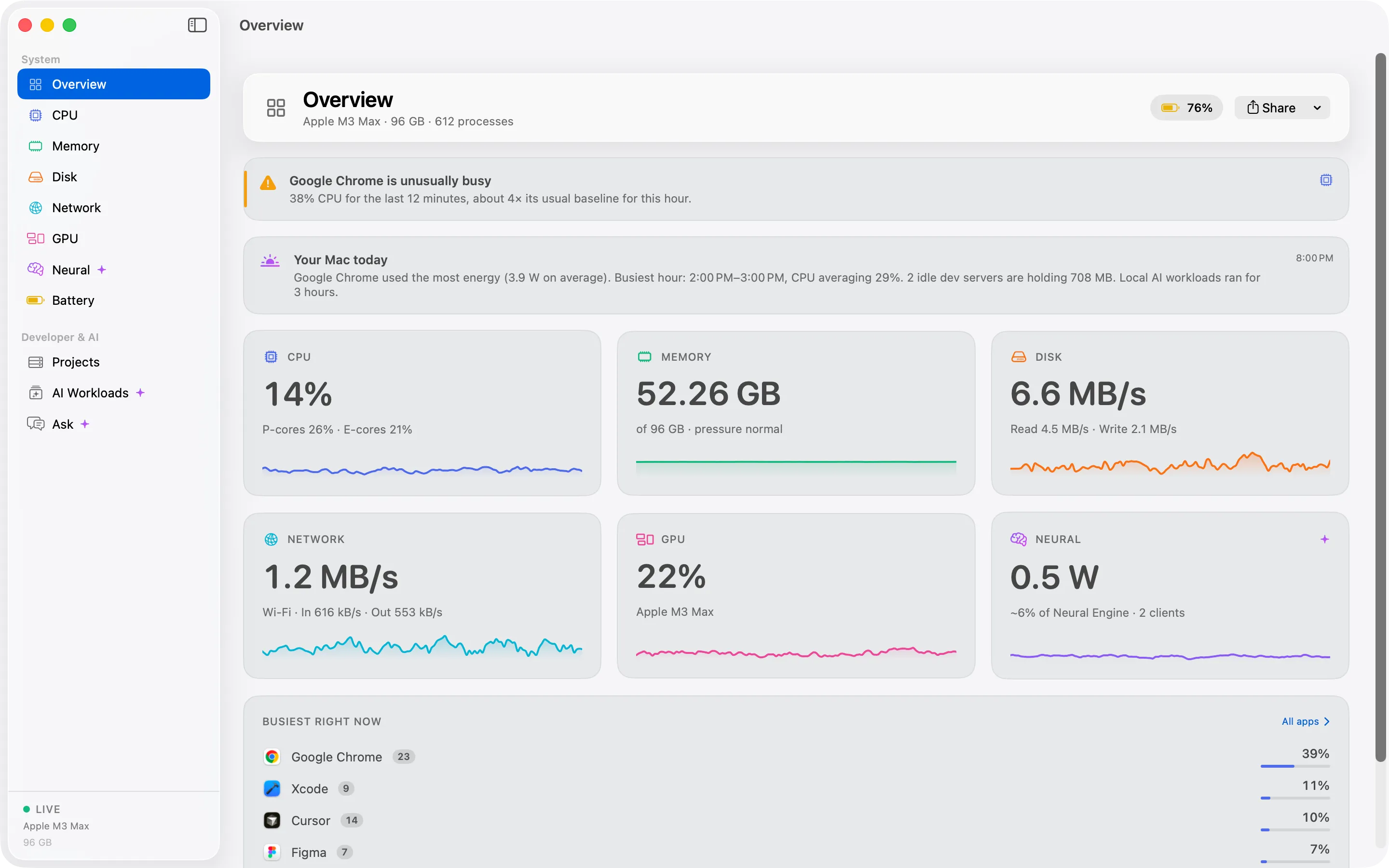Click the sparkle next to Neural
The height and width of the screenshot is (868, 1389).
[x=102, y=269]
